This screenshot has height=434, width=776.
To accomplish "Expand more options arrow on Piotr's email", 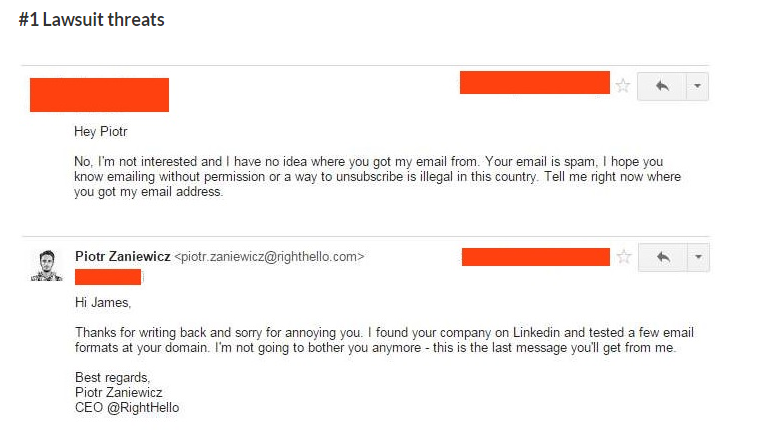I will (x=698, y=257).
